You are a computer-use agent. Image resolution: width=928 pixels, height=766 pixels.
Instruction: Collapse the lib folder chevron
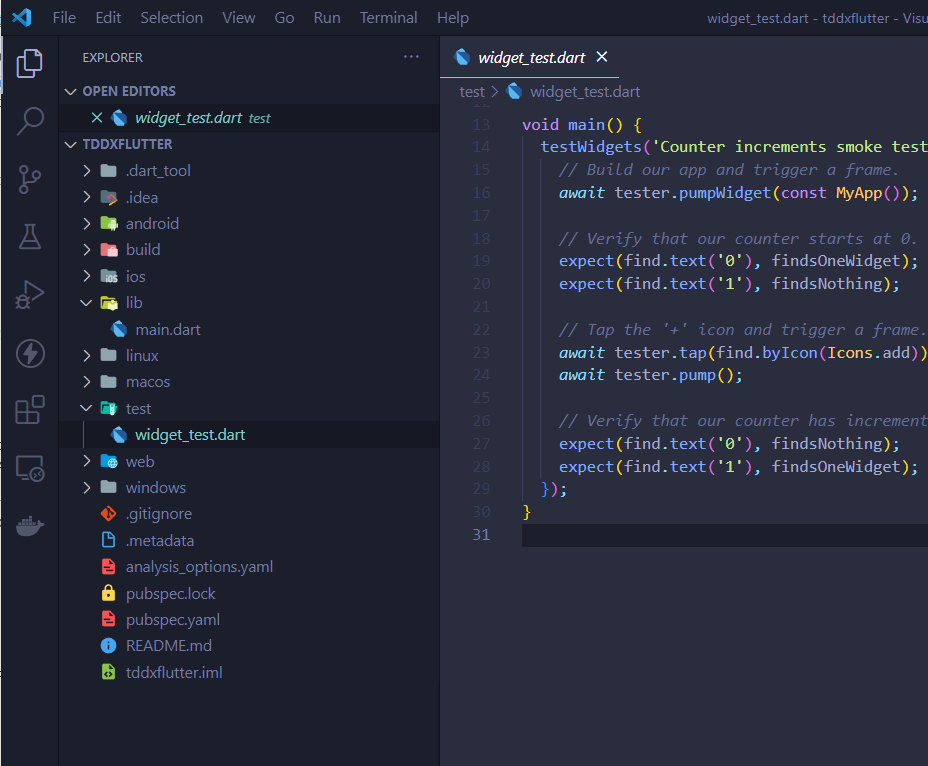[86, 302]
